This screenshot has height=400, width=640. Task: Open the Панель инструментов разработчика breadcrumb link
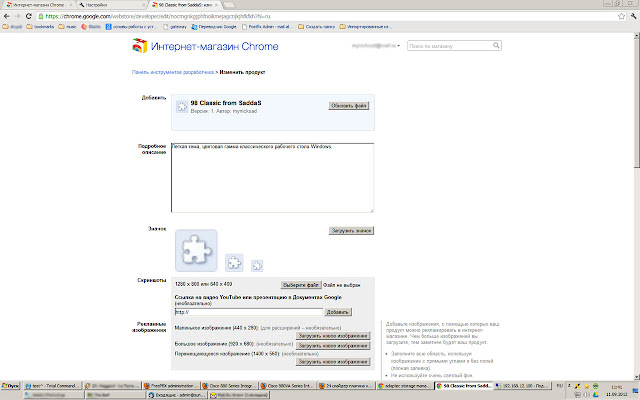173,72
